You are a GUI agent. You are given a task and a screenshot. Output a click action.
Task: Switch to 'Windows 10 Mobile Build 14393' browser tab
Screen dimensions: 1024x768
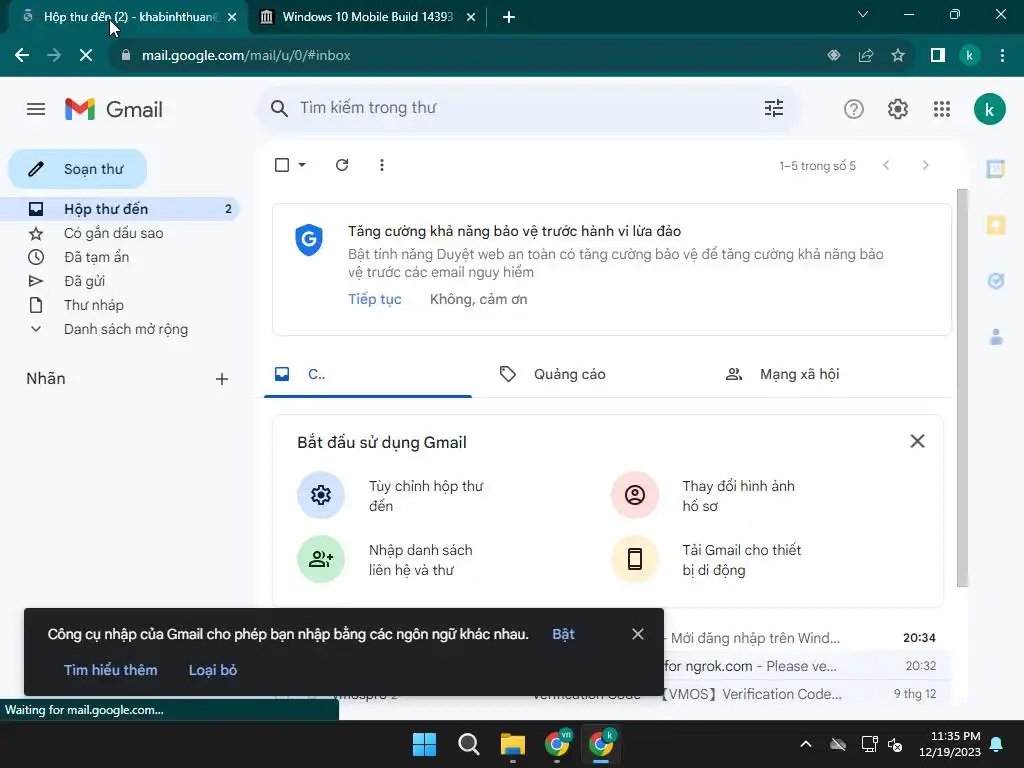point(367,17)
